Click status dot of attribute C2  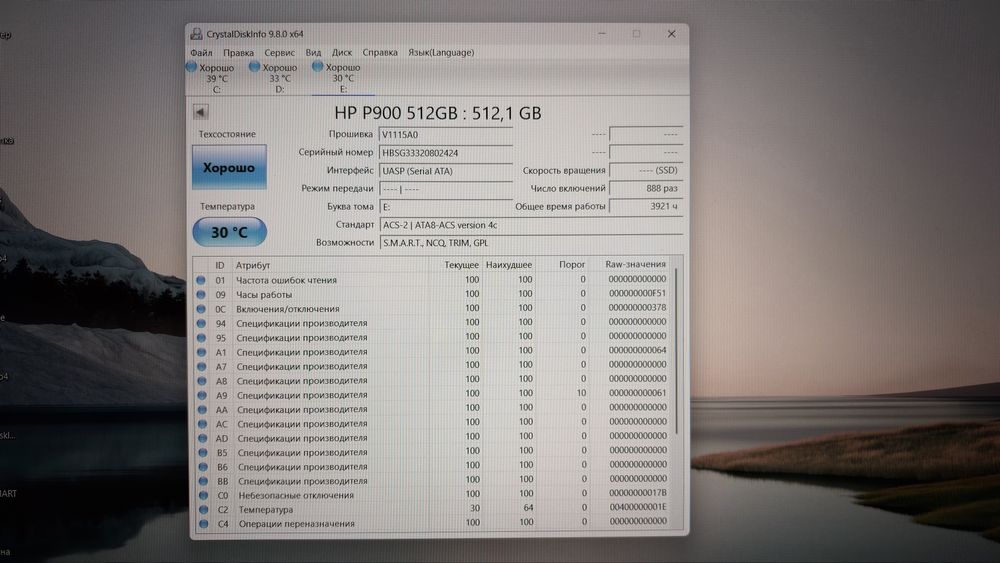point(203,509)
